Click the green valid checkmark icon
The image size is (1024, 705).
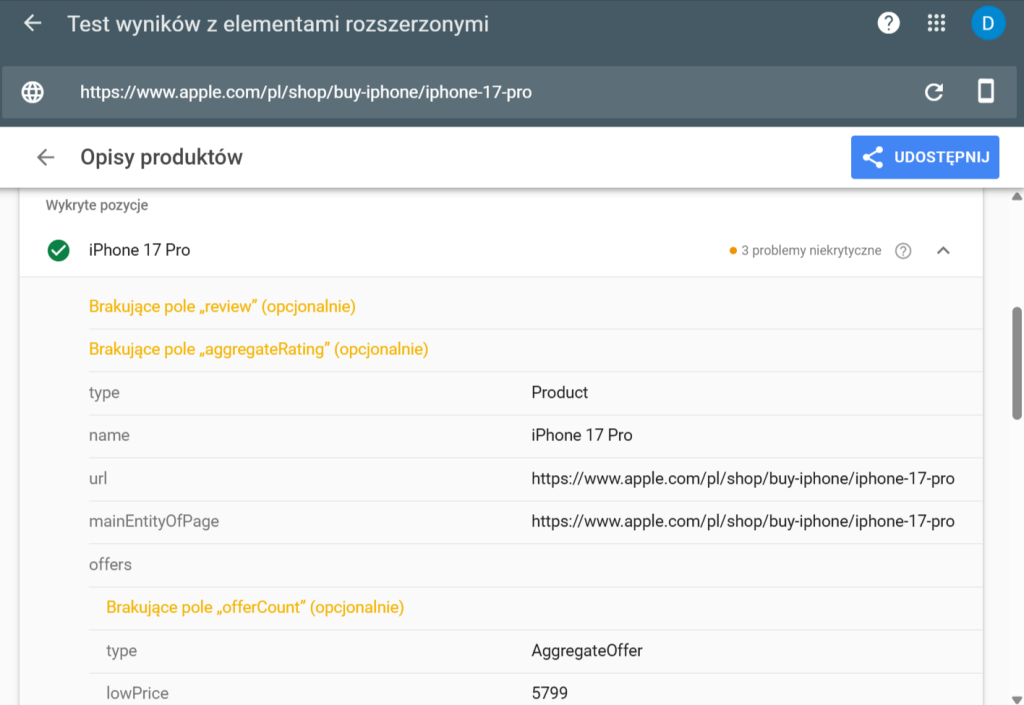(x=59, y=251)
